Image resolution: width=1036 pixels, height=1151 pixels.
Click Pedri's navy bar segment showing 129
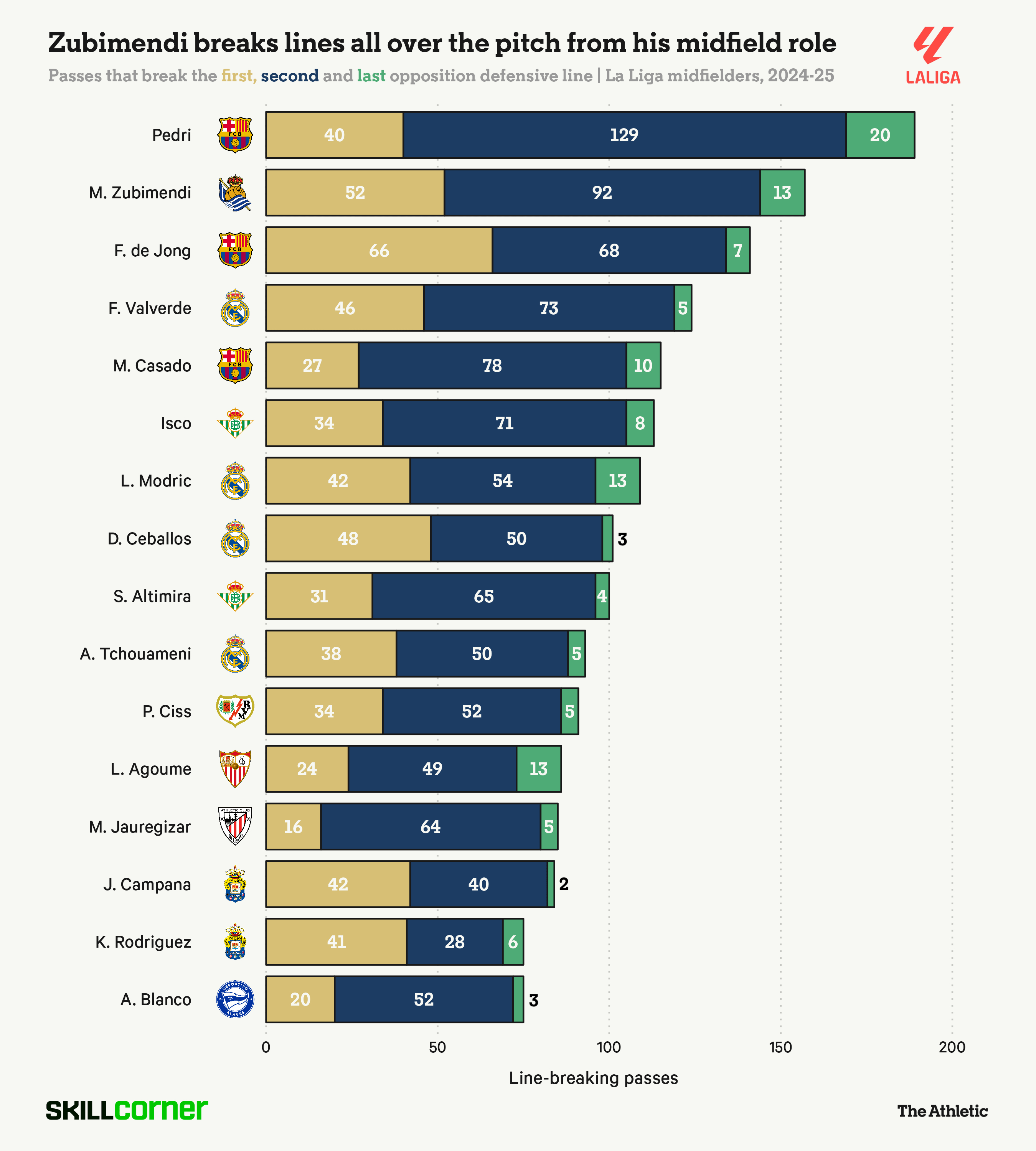(x=624, y=135)
